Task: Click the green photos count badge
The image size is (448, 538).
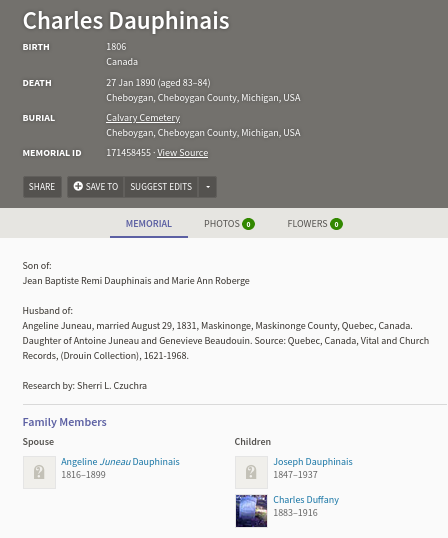Action: pyautogui.click(x=248, y=224)
